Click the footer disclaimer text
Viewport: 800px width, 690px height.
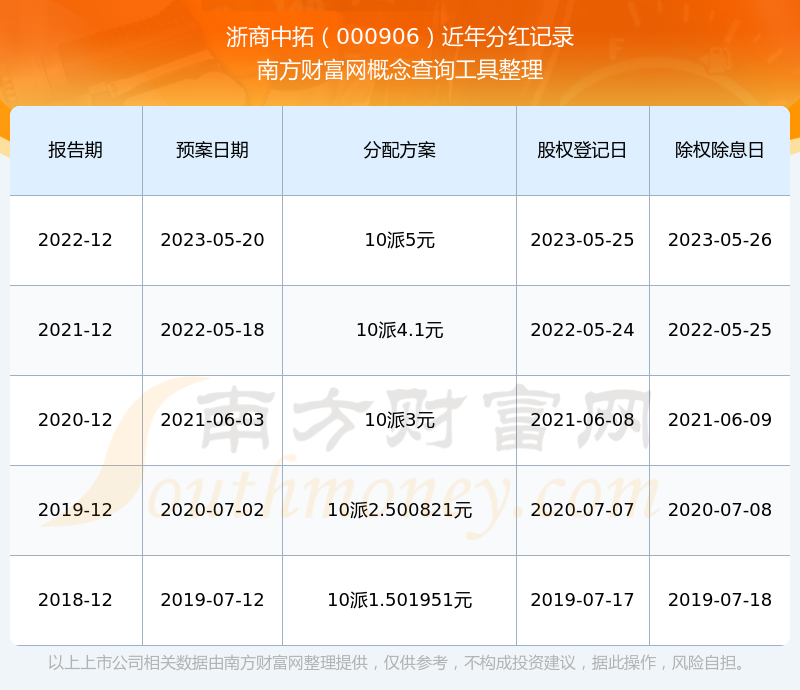click(x=396, y=662)
